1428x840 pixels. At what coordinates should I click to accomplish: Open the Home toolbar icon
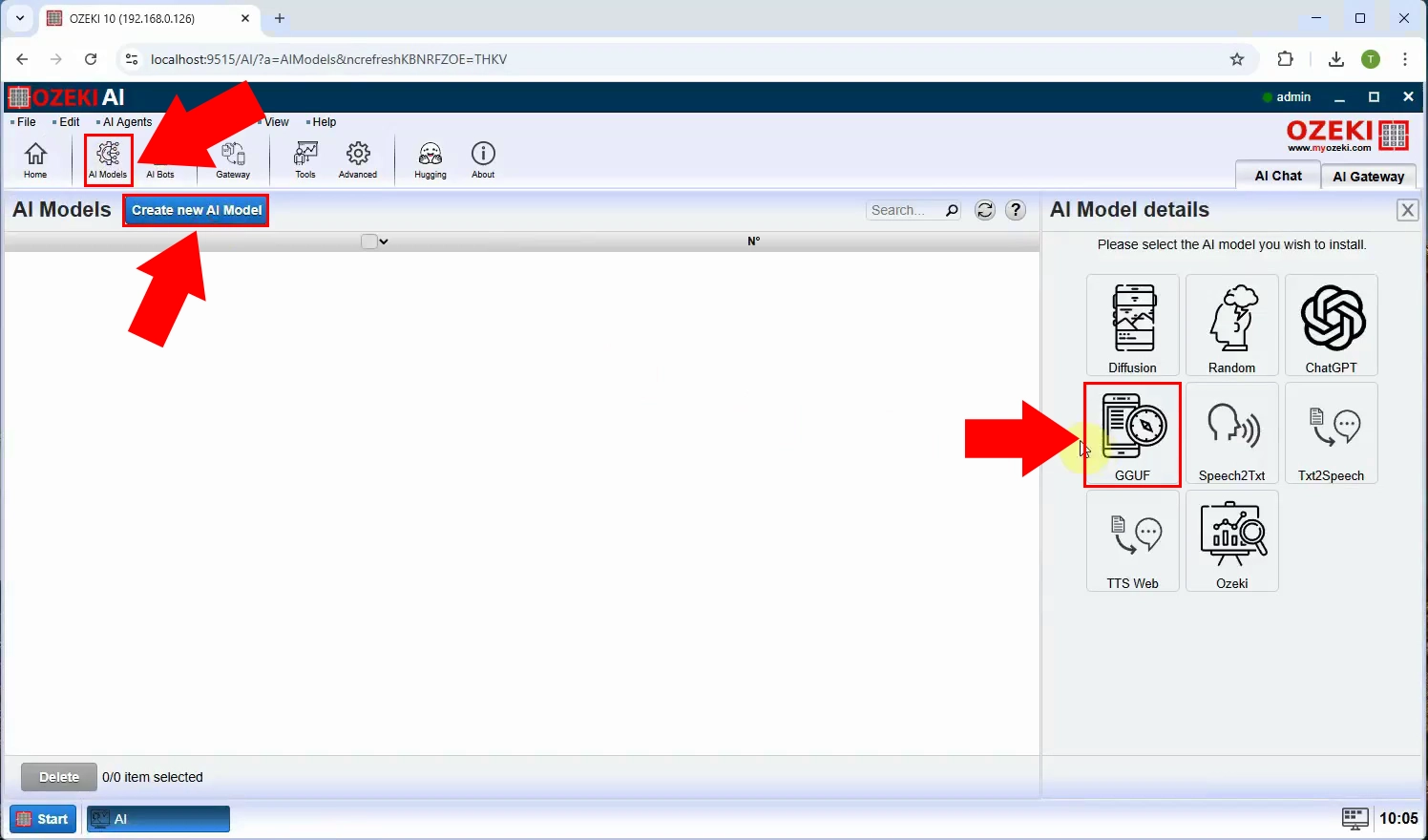[x=35, y=159]
